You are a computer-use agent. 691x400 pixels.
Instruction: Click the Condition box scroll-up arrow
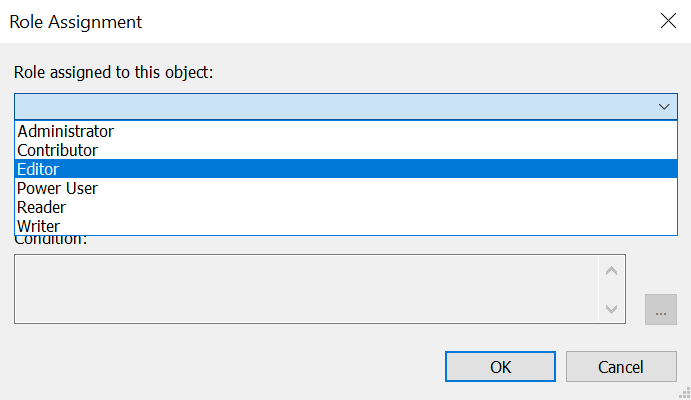612,268
